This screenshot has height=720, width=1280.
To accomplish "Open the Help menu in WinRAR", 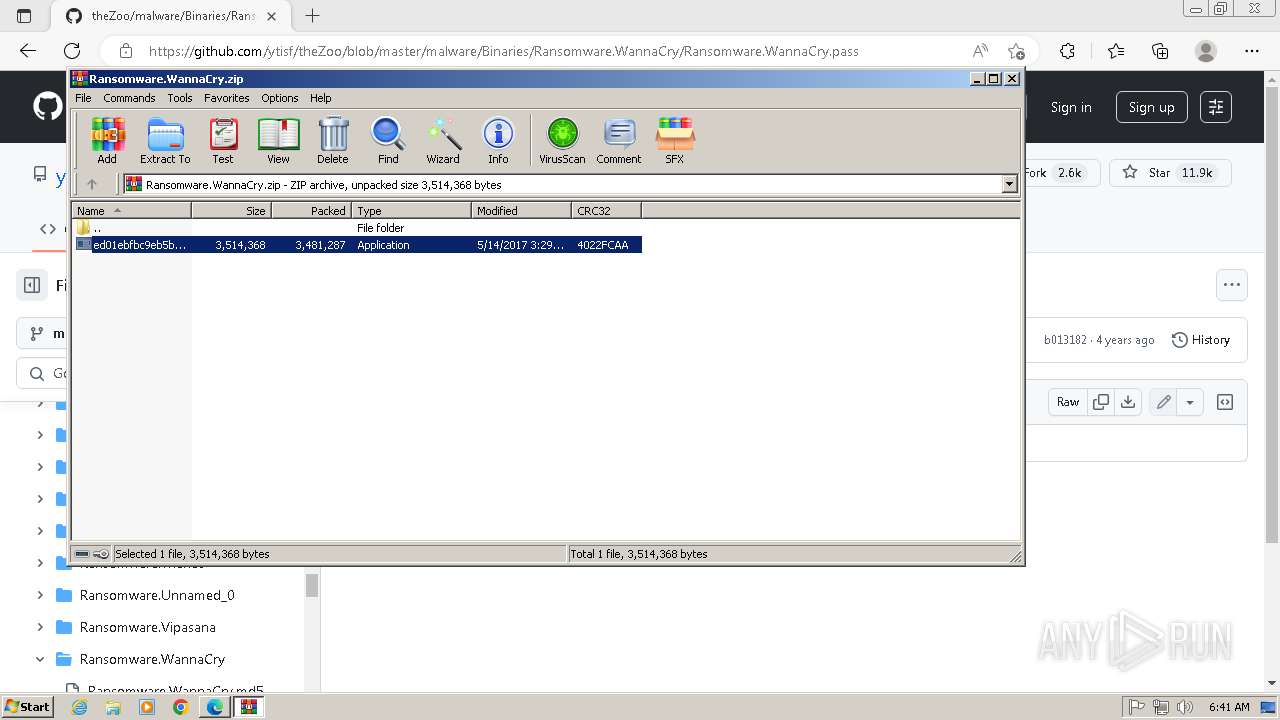I will (320, 98).
